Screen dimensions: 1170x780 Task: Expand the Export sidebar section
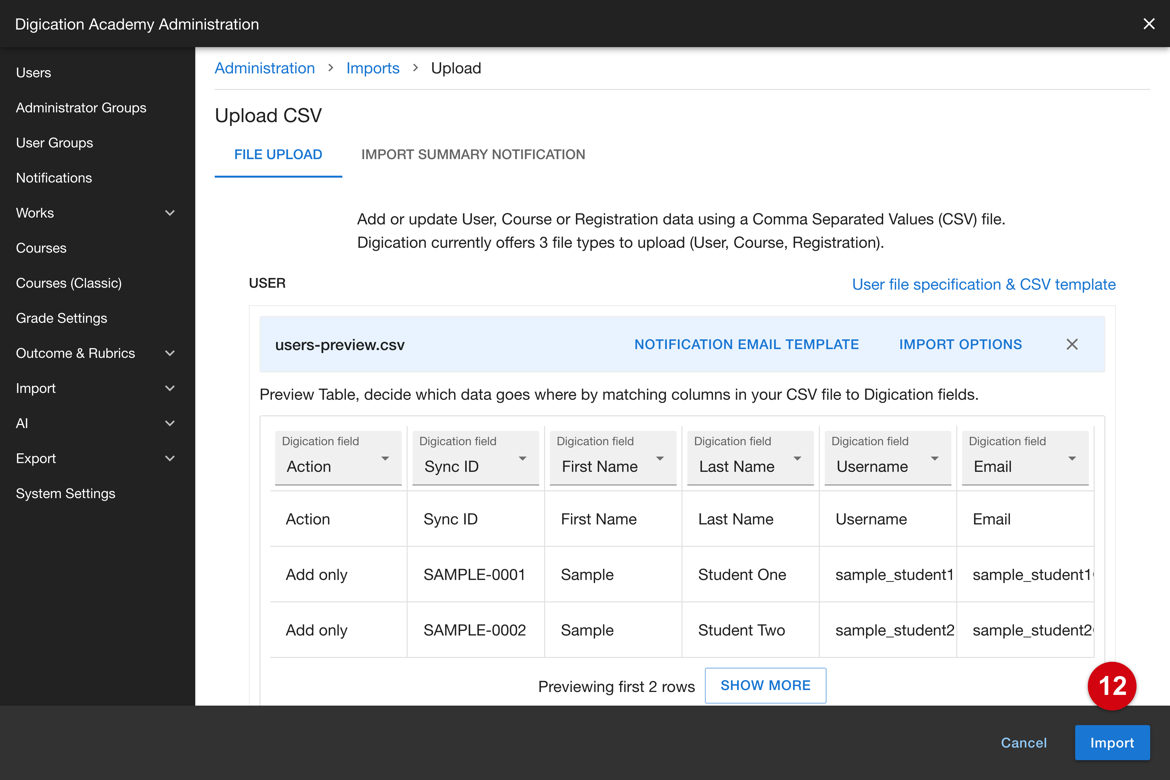97,458
